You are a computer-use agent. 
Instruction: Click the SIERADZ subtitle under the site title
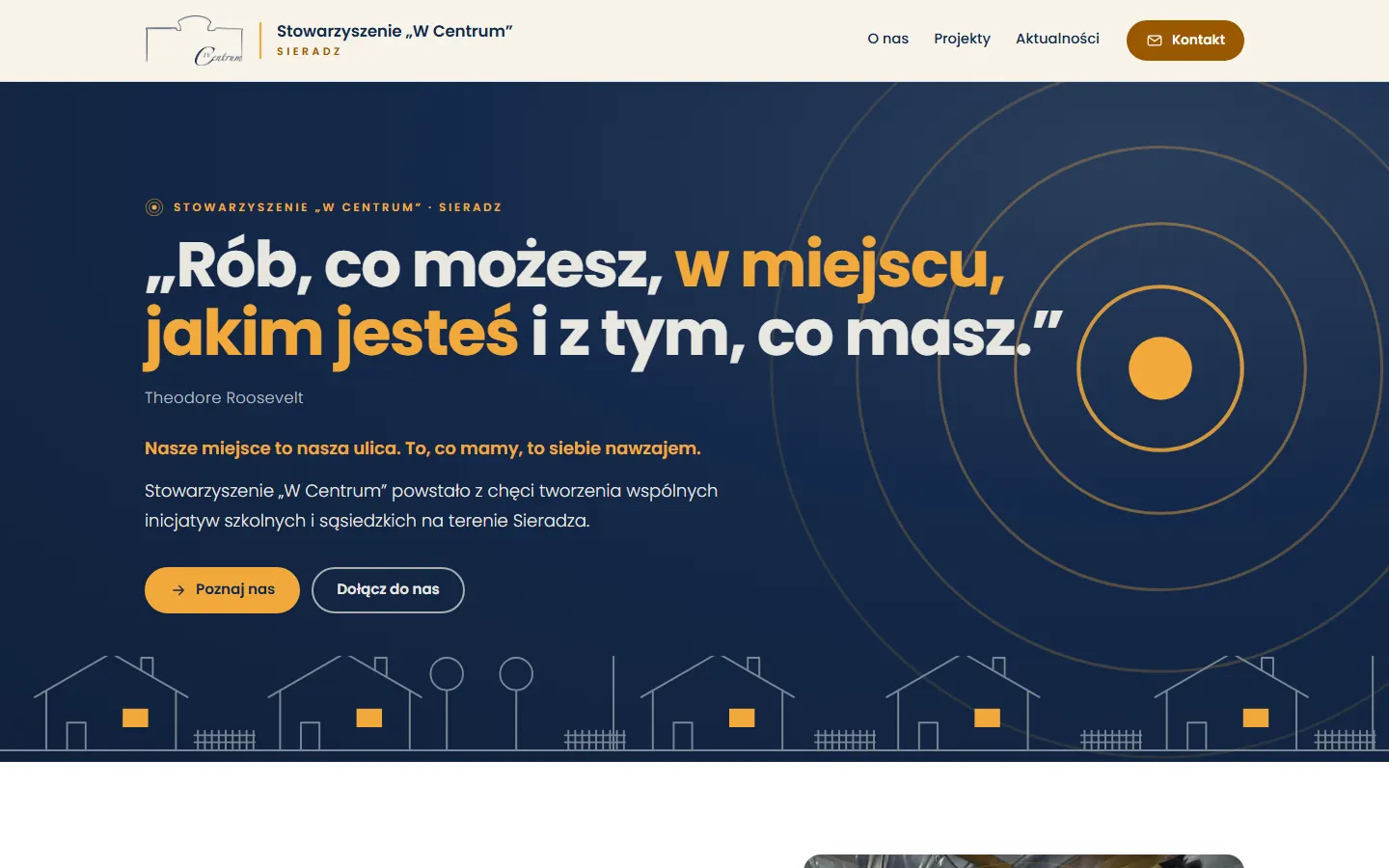coord(309,52)
